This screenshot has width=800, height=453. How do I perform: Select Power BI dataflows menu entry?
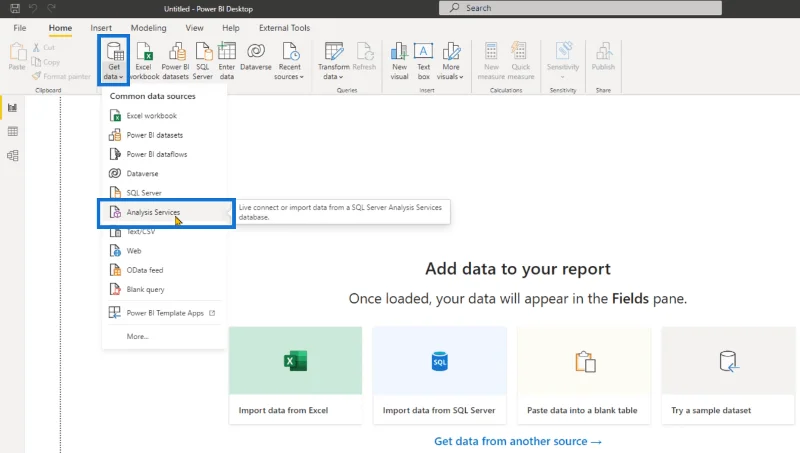163,154
